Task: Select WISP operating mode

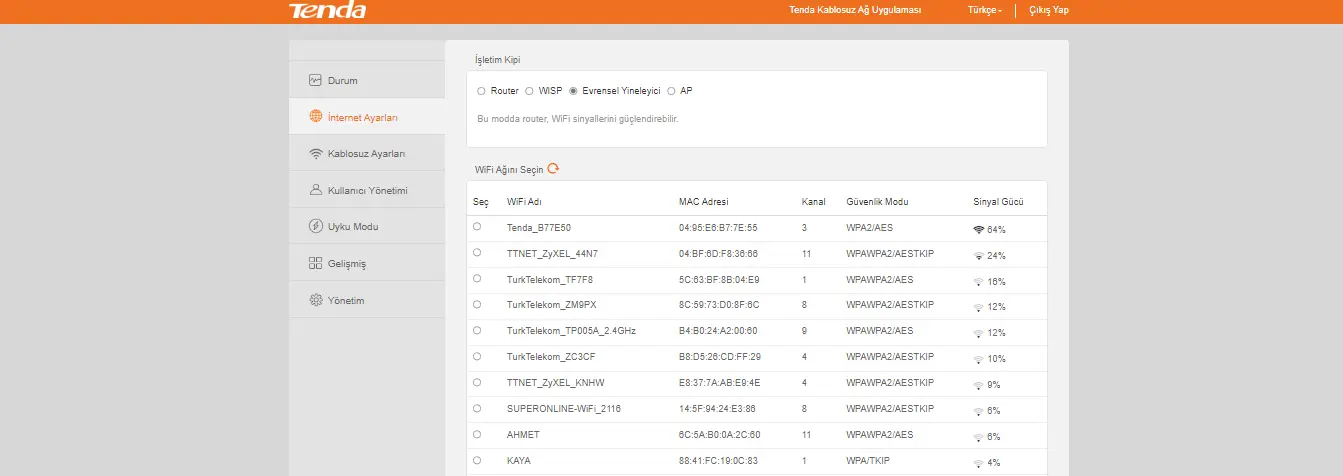Action: click(529, 90)
